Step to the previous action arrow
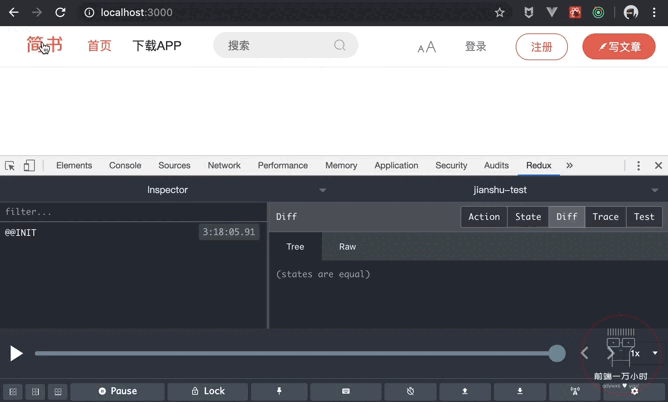The width and height of the screenshot is (668, 402). point(584,353)
